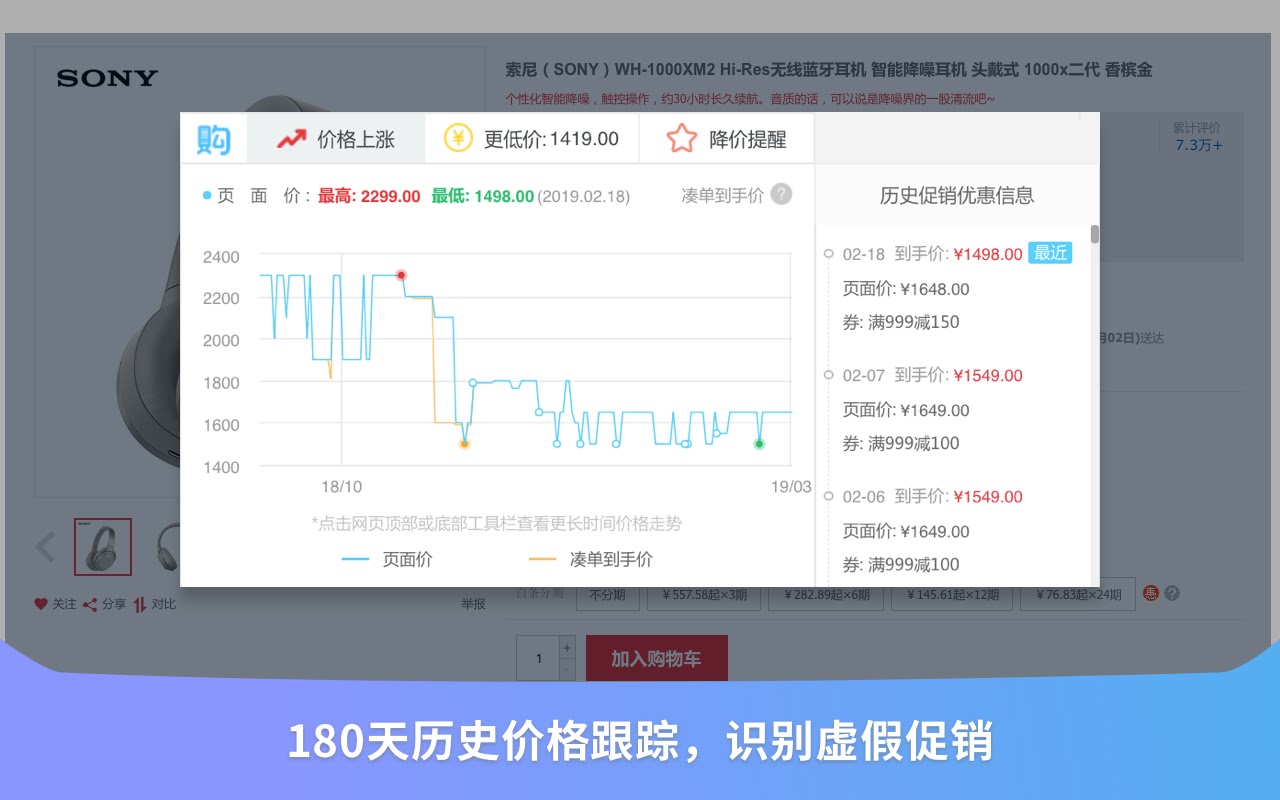Click the red price rising arrow icon
Viewport: 1280px width, 800px height.
click(x=292, y=139)
